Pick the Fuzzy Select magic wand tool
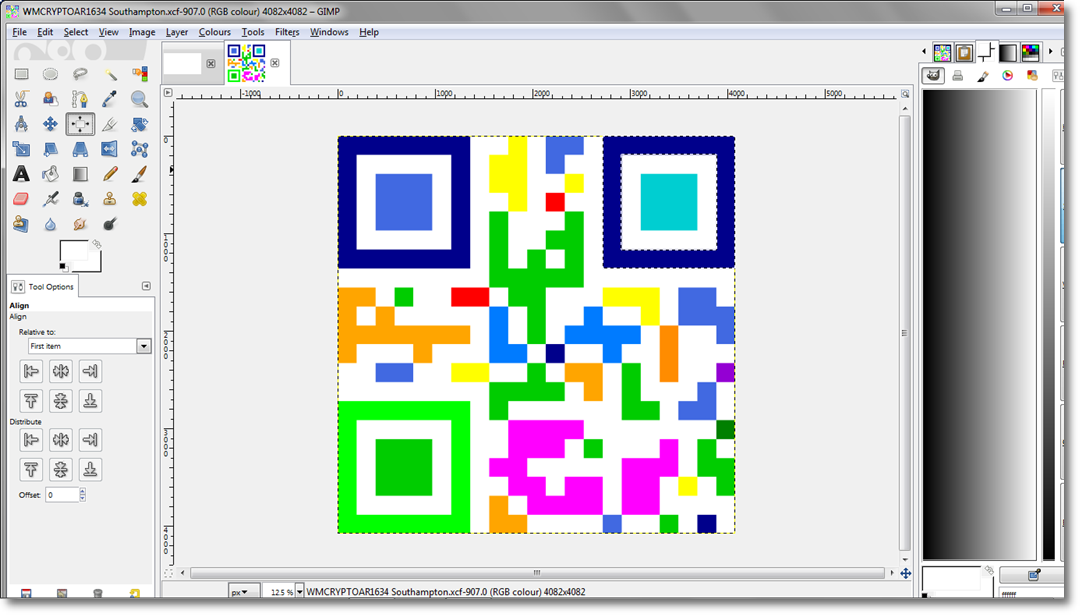 (110, 74)
